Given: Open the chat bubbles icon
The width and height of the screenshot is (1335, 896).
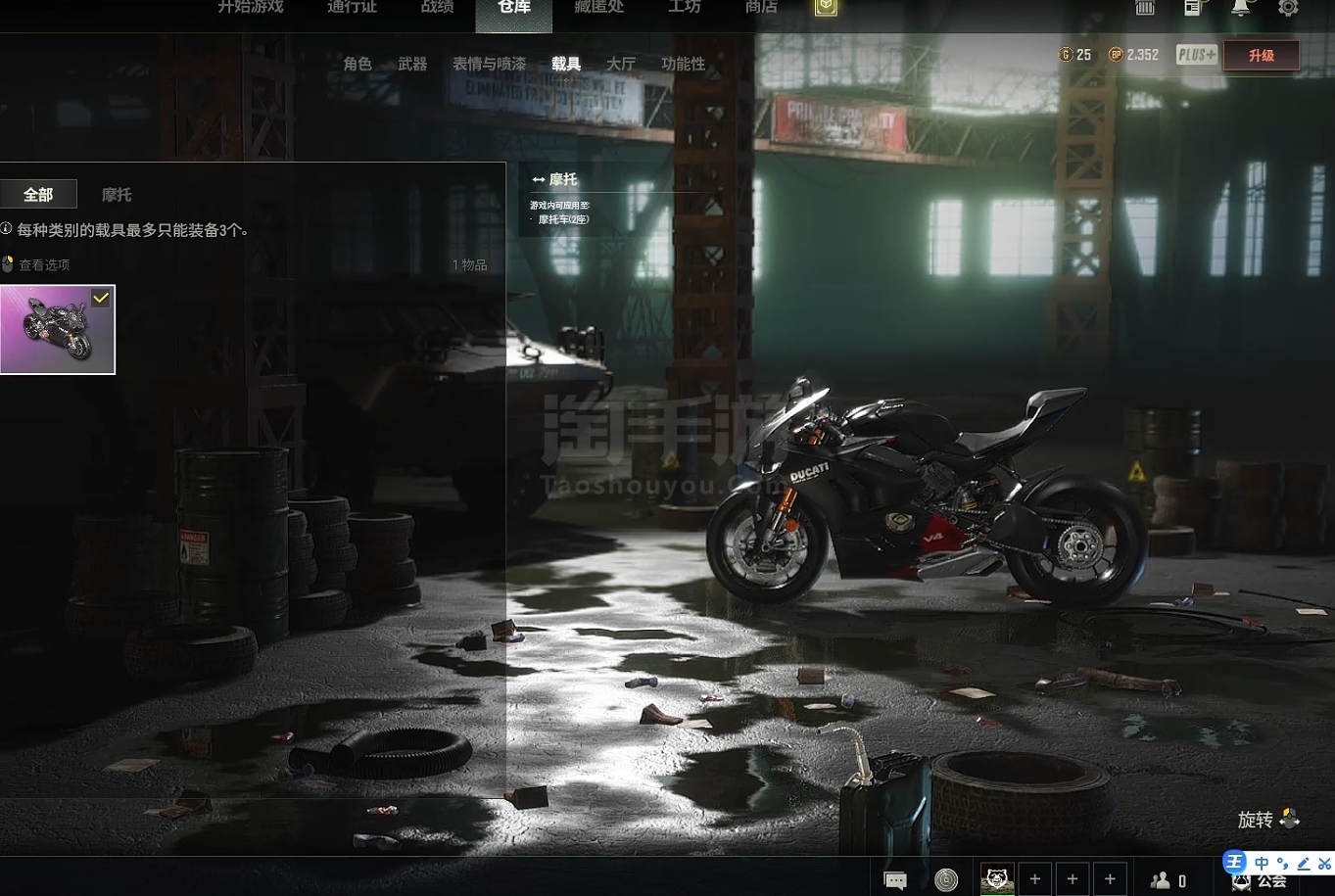Looking at the screenshot, I should pos(895,879).
